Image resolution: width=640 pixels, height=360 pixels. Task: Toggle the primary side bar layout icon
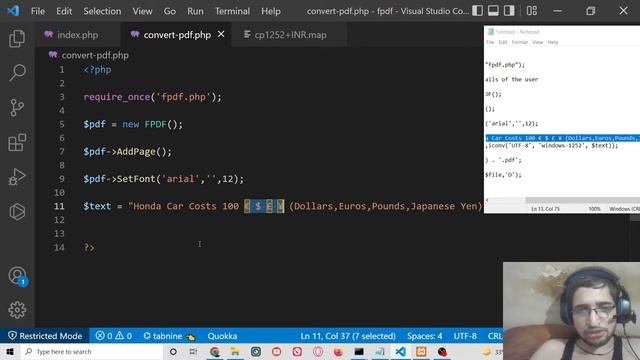(x=477, y=11)
